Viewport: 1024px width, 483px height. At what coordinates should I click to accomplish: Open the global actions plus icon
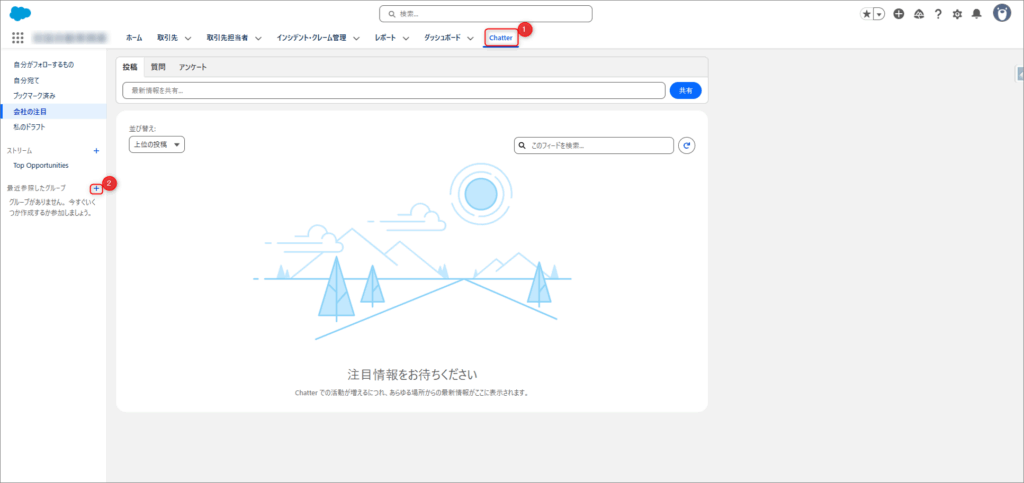pos(899,14)
